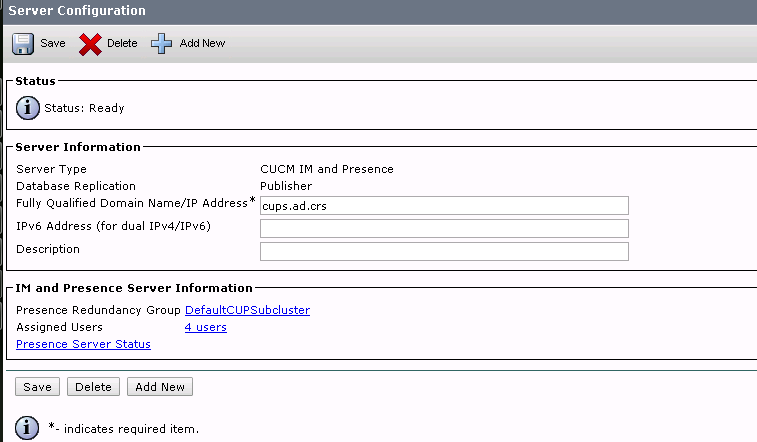Click the 'Server Configuration' page title

pos(77,11)
